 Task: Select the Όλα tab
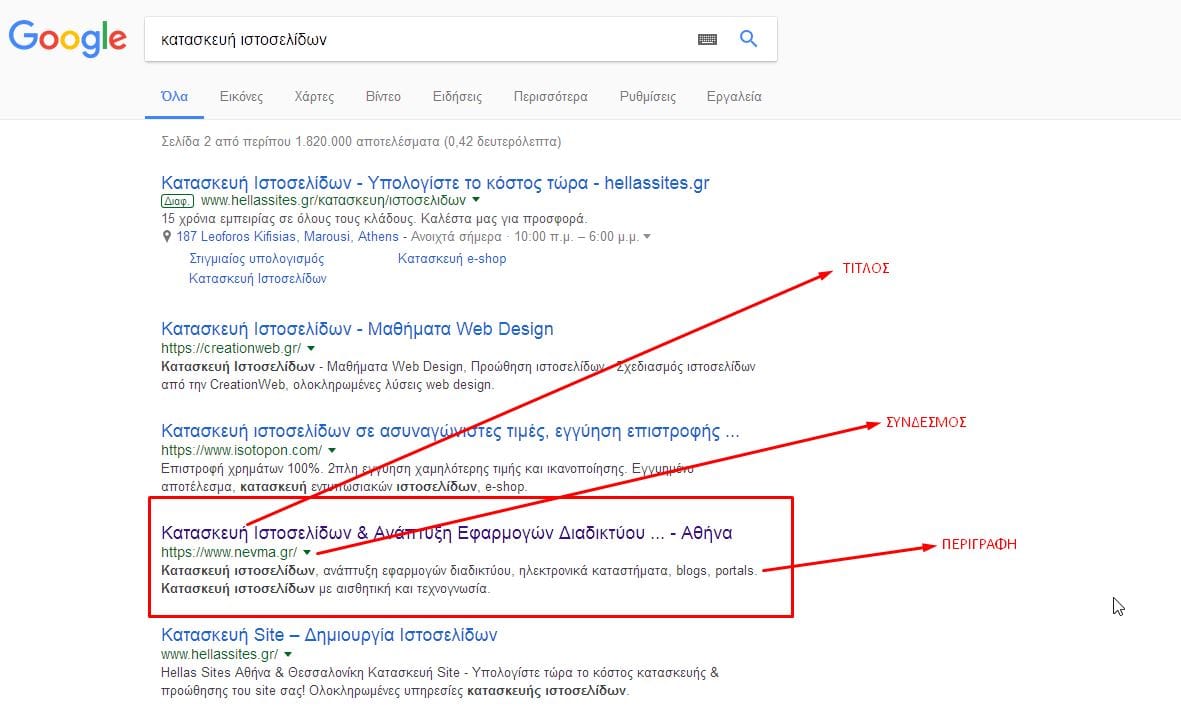tap(174, 96)
